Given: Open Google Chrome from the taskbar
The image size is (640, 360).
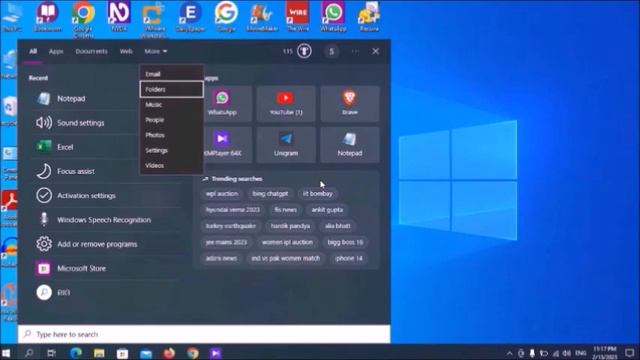Looking at the screenshot, I should click(193, 353).
